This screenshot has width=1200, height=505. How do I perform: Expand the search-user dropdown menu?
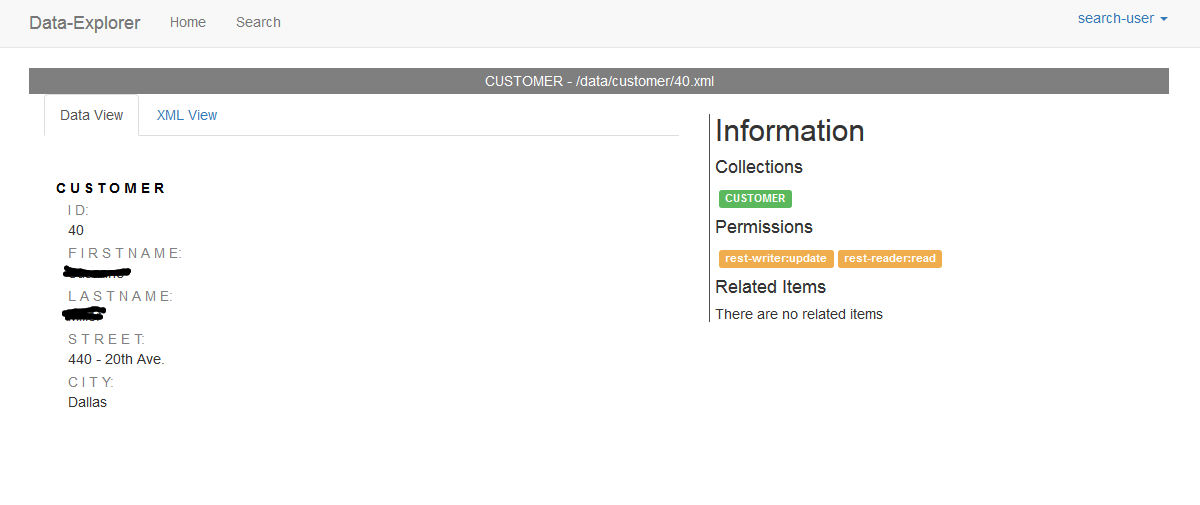coord(1122,19)
